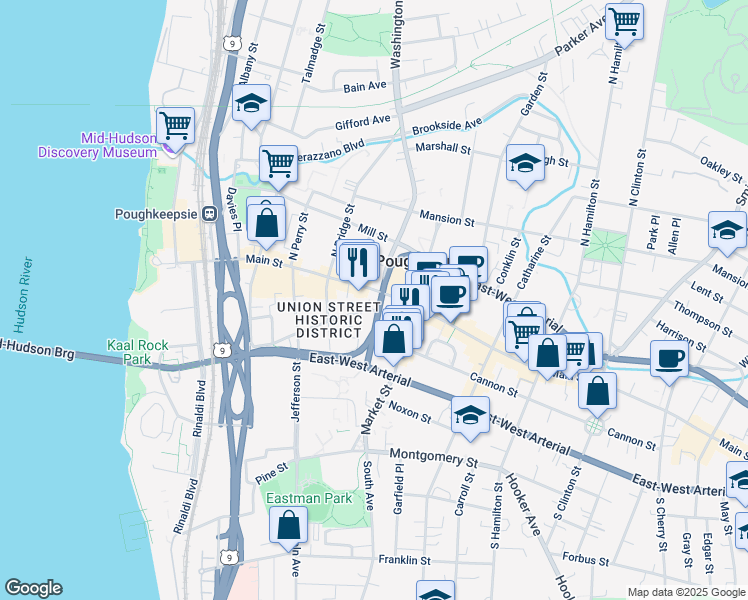Viewport: 748px width, 600px height.
Task: Click the Pine St label
Action: 271,473
